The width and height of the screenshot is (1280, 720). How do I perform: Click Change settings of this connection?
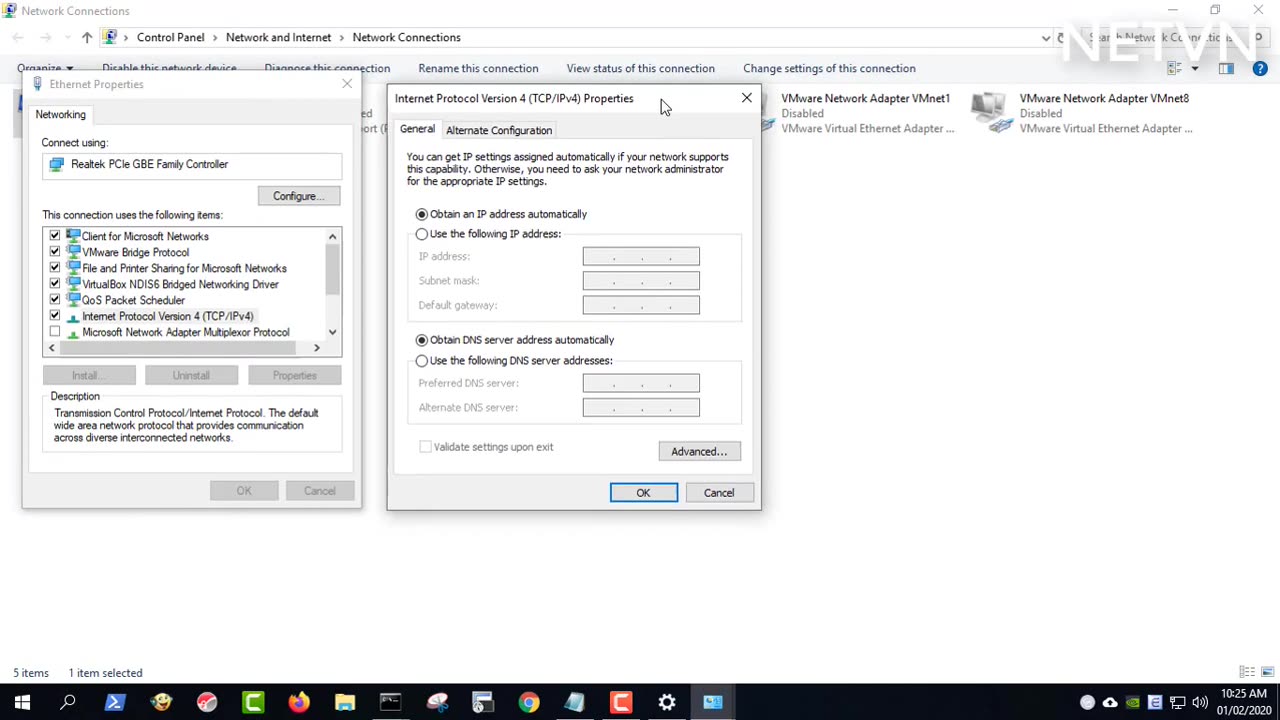(829, 68)
